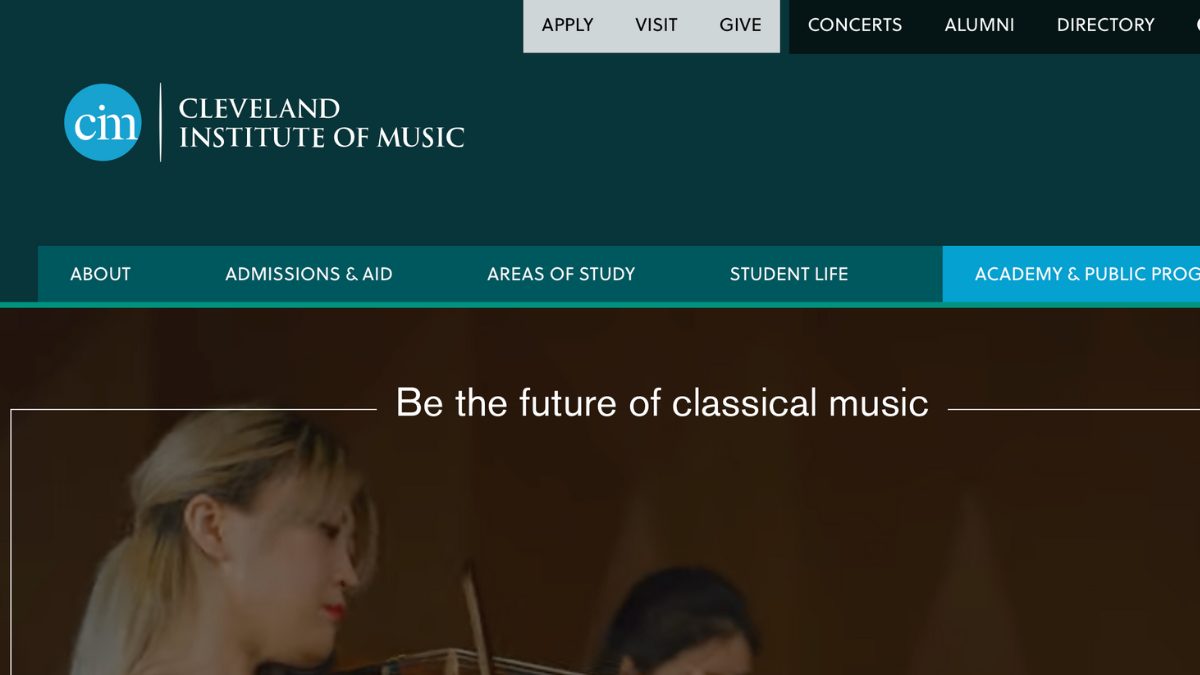Expand the Areas of Study menu
The image size is (1200, 675).
(561, 274)
